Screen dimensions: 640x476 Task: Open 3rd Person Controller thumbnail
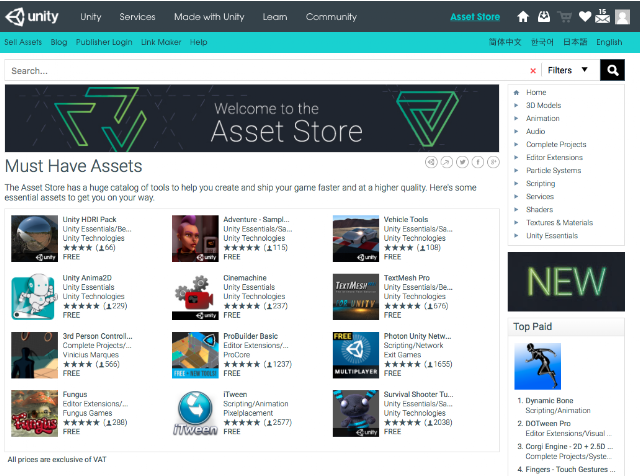[34, 355]
